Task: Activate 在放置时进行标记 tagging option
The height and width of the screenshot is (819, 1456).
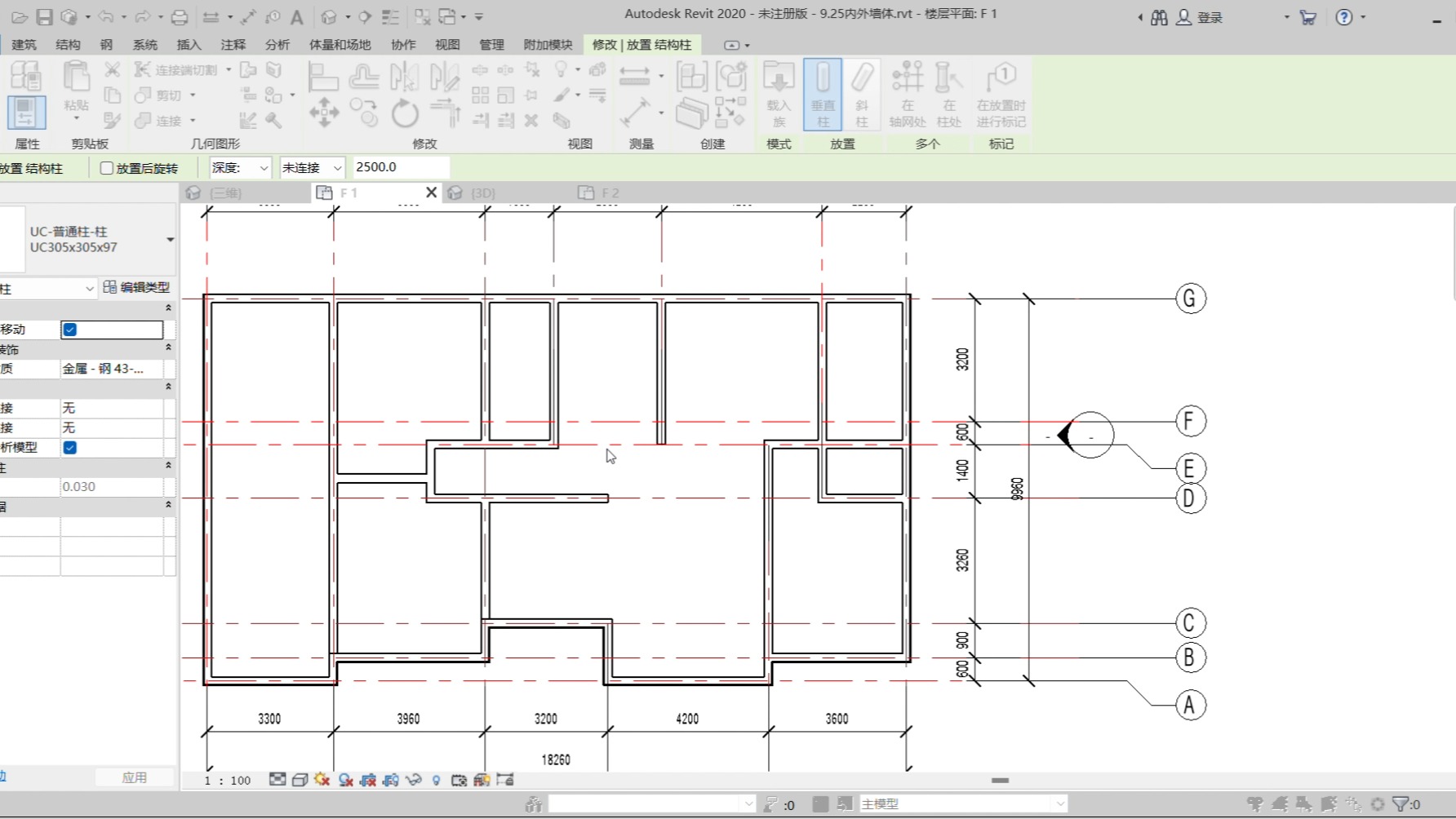Action: [1000, 94]
